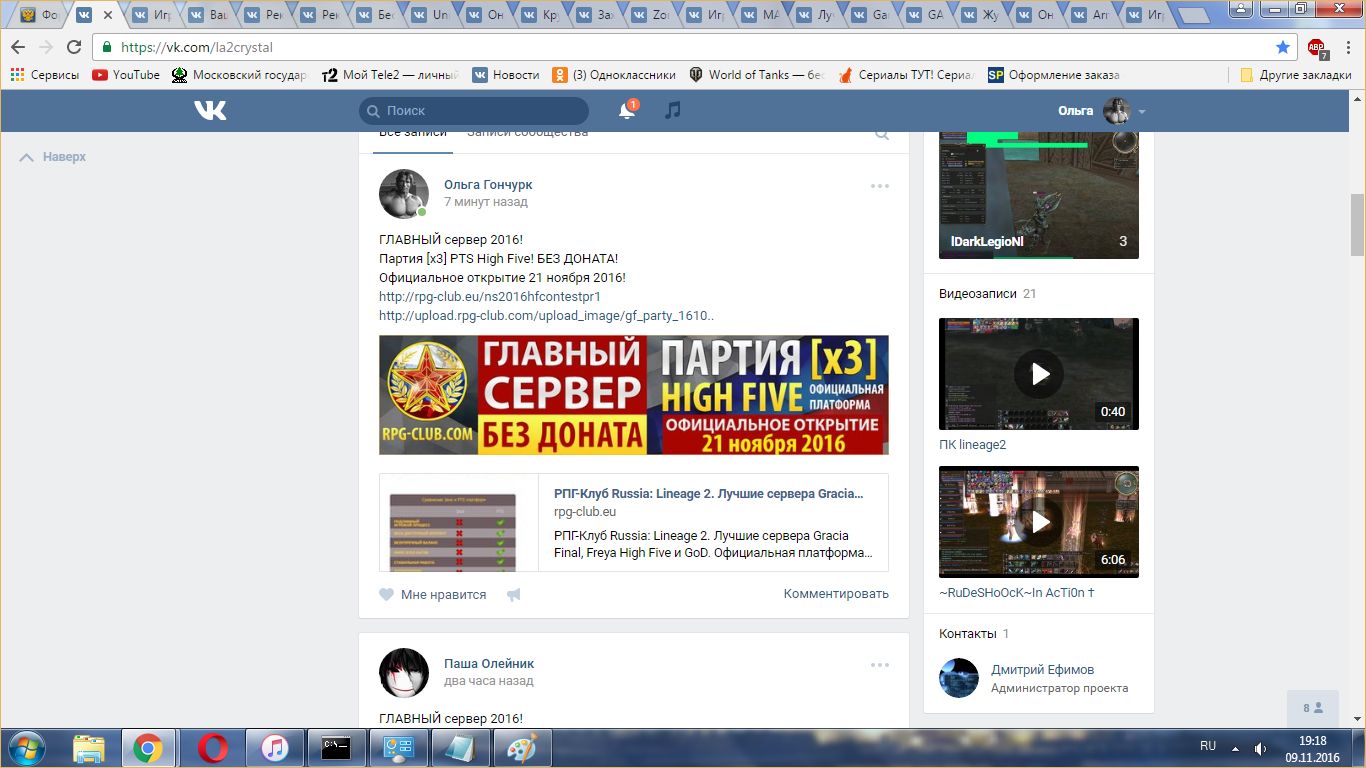Open the AdBlock extension icon
Viewport: 1366px width, 768px height.
[x=1317, y=47]
